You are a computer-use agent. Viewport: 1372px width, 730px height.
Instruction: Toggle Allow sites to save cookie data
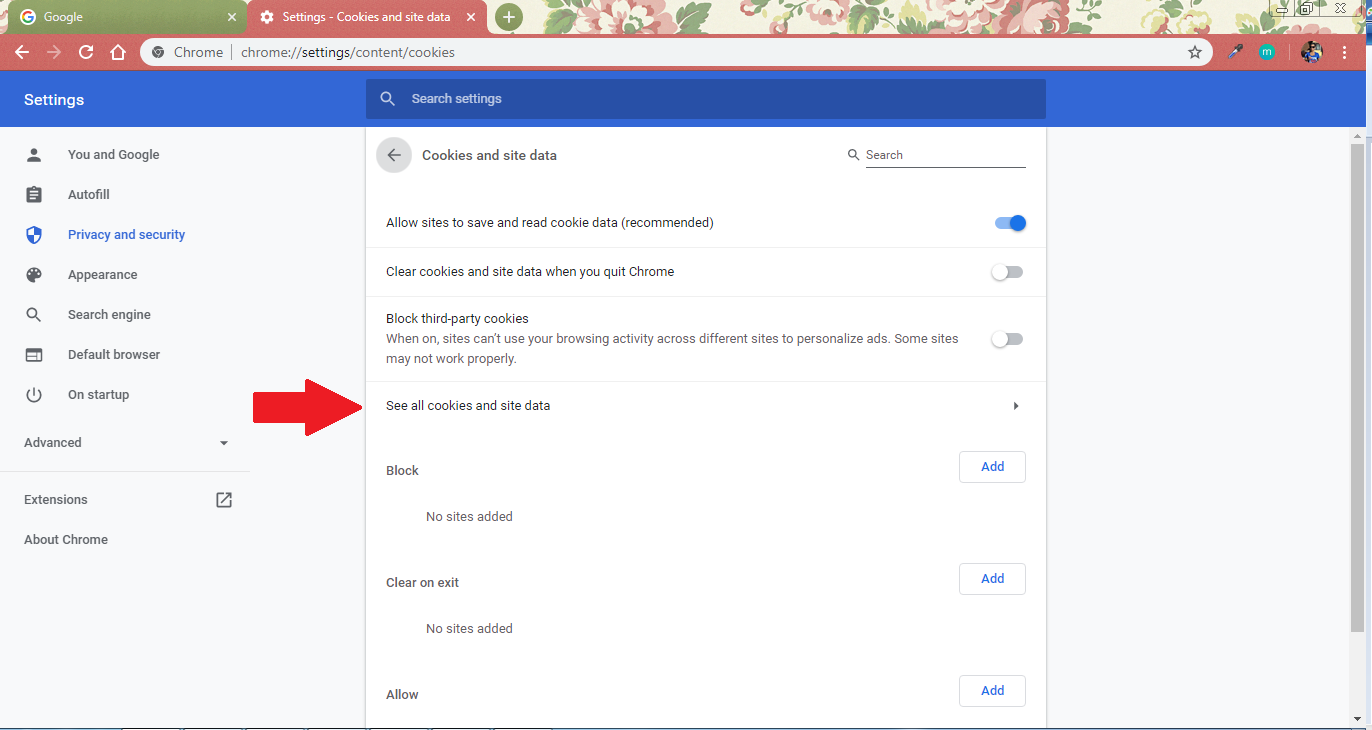coord(1010,223)
